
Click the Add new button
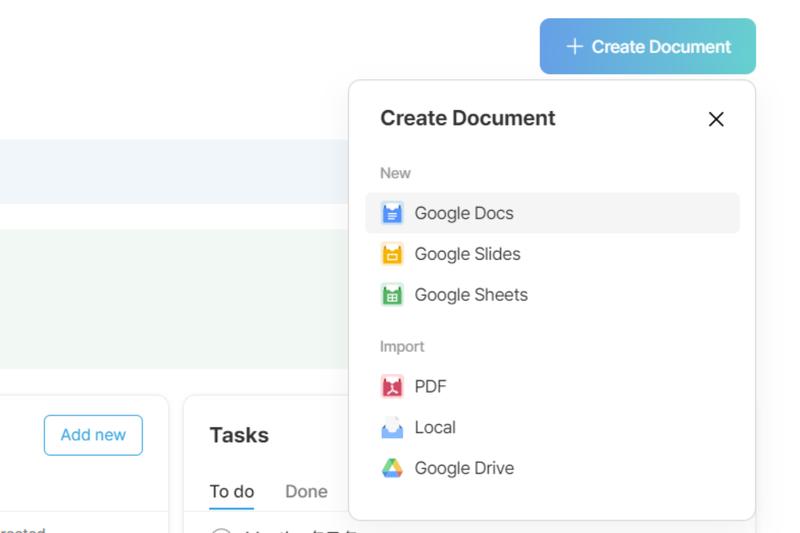click(93, 435)
